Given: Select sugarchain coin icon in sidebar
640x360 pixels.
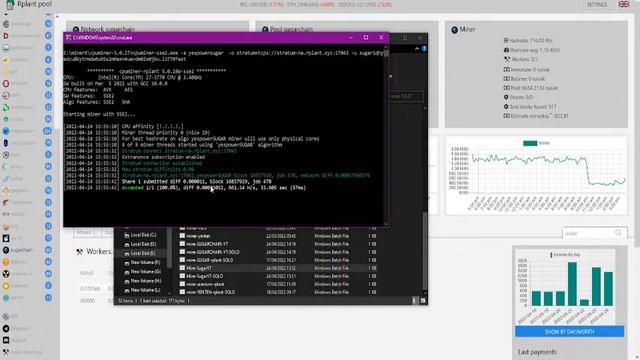Looking at the screenshot, I should (x=6, y=250).
